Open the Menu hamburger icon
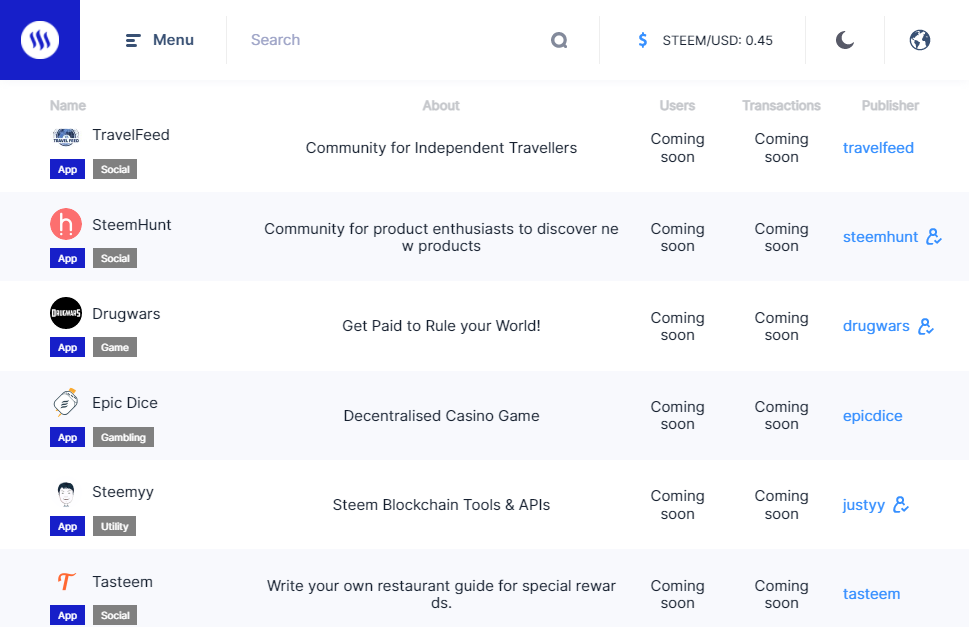969x627 pixels. coord(133,40)
